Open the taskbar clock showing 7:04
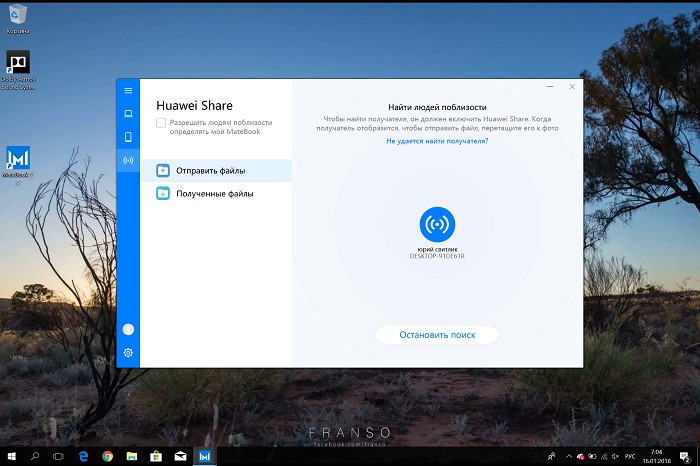Viewport: 700px width, 466px height. pos(657,456)
